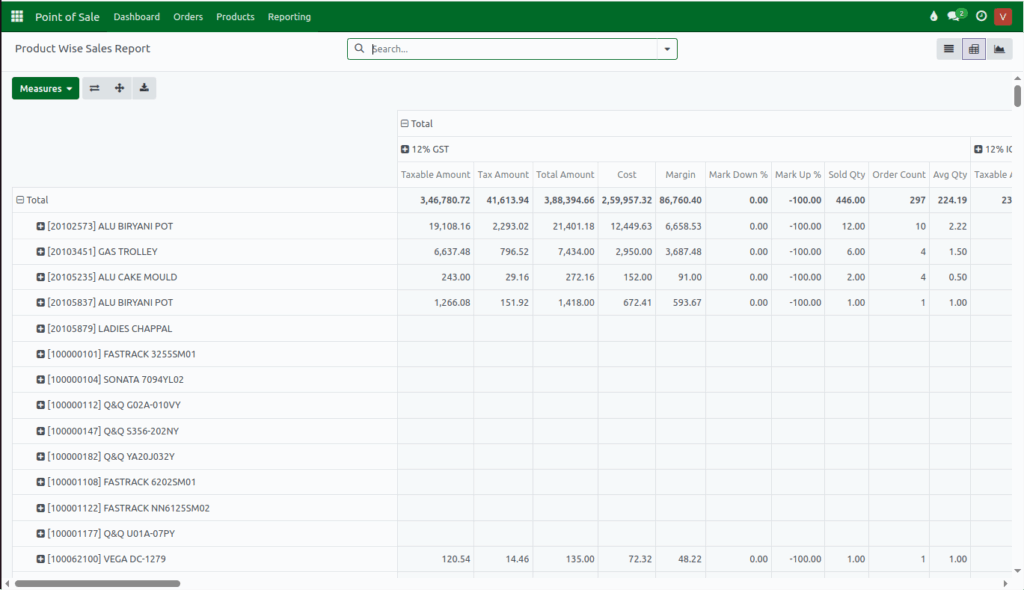
Task: Download the report as spreadsheet
Action: point(144,88)
